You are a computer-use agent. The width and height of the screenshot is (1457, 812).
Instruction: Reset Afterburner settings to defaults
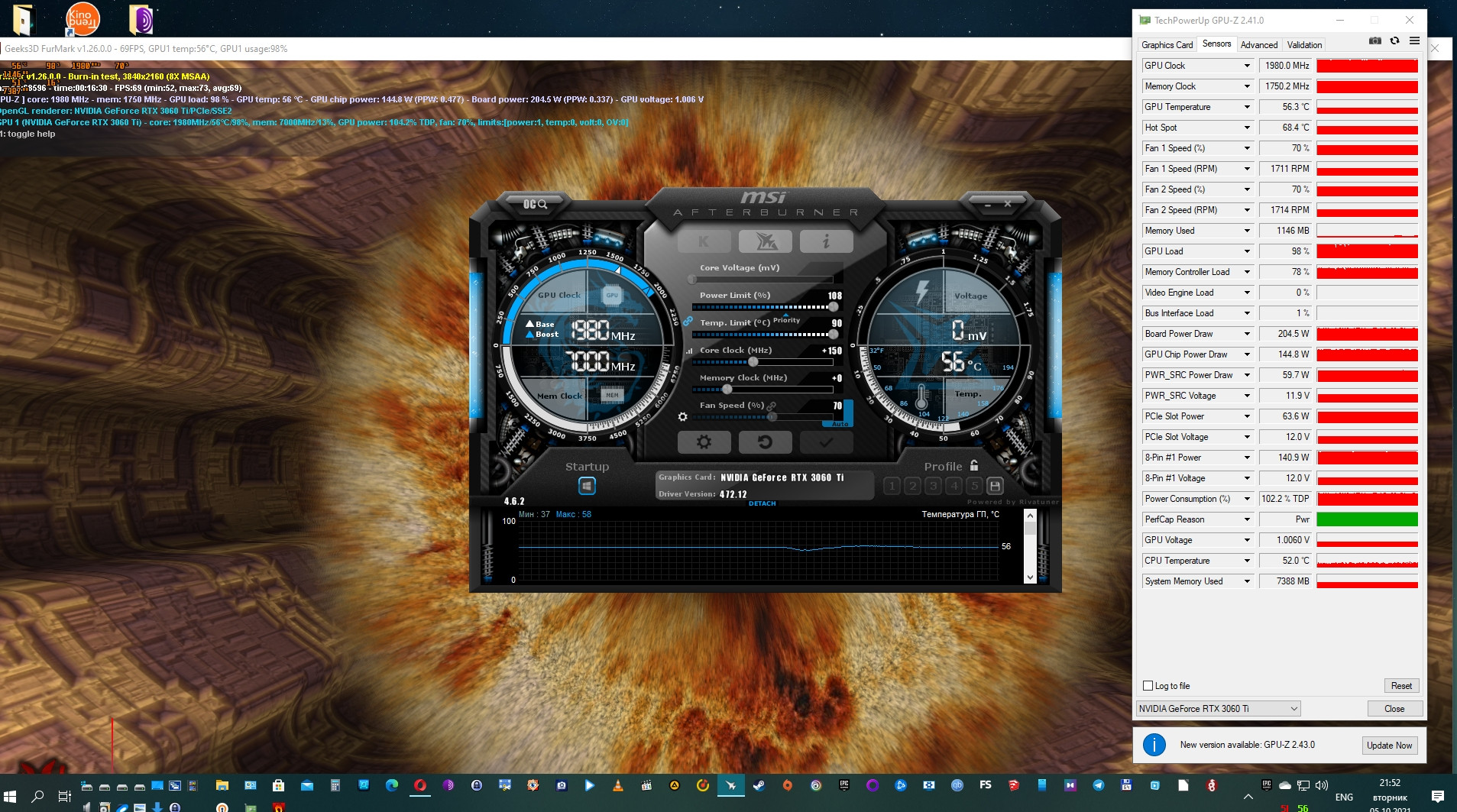[x=765, y=442]
